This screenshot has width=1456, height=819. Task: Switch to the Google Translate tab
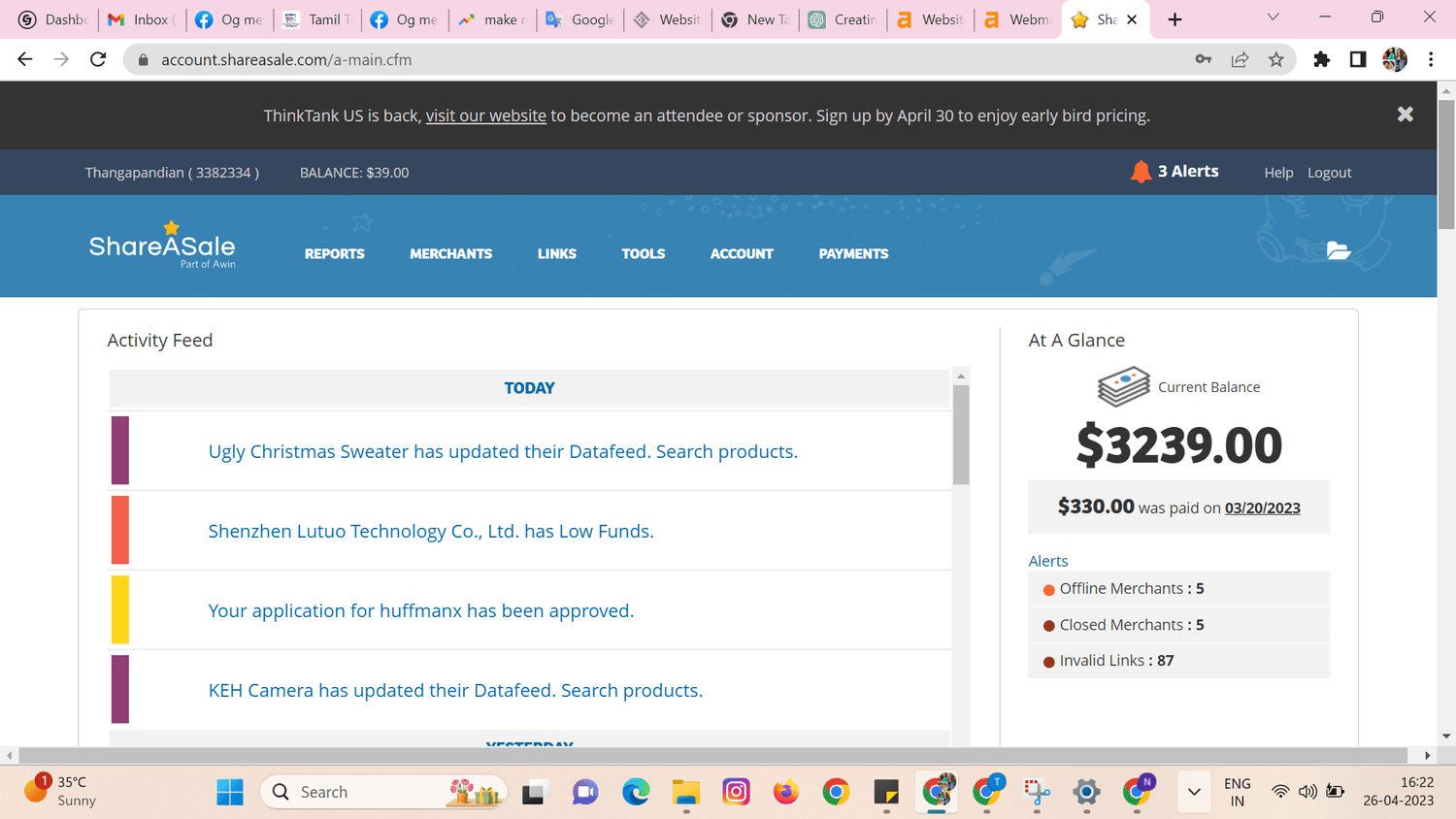(580, 19)
